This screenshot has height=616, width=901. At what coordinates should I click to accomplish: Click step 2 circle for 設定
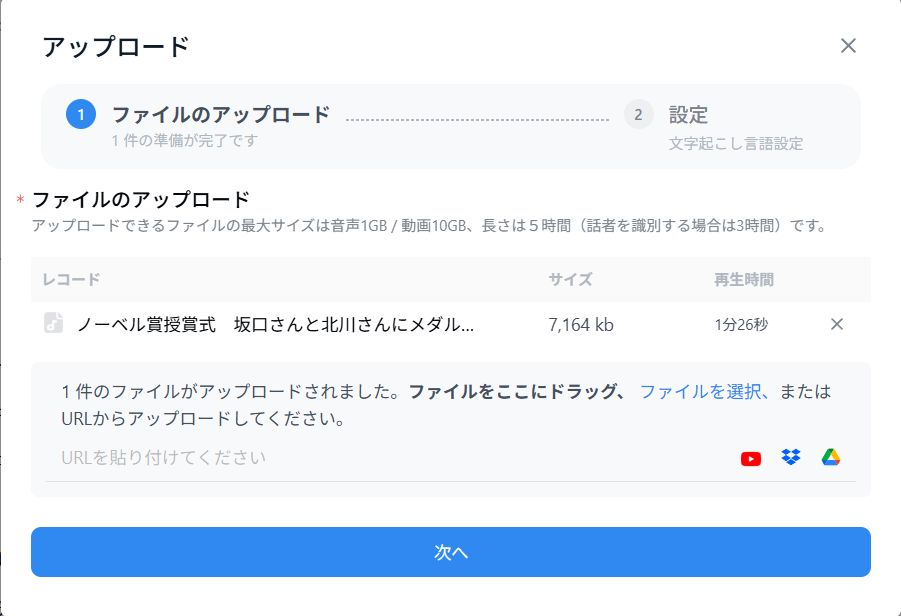[637, 113]
